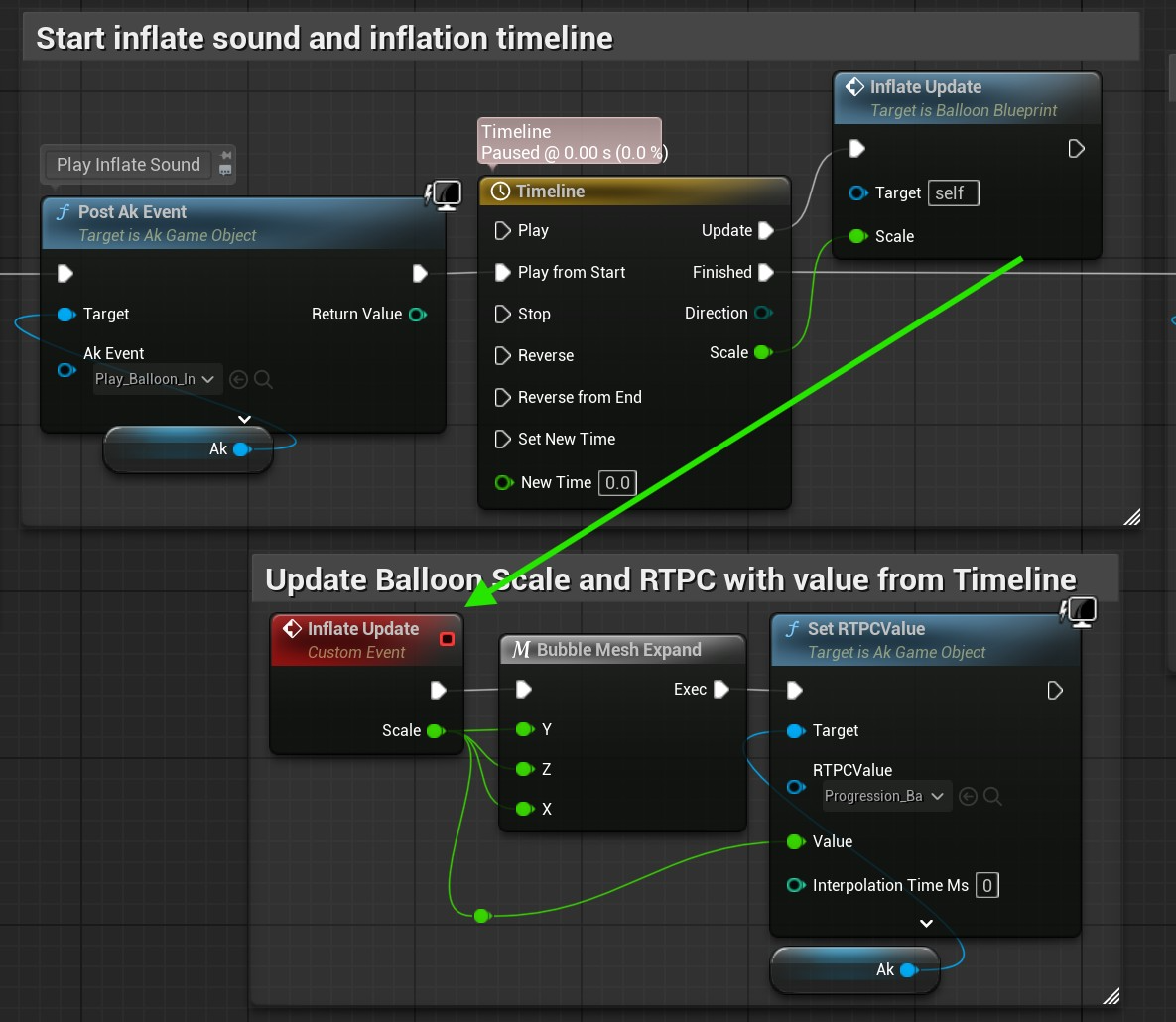Click the Set RTPCValue function icon
Viewport: 1176px width, 1022px height.
pos(792,629)
